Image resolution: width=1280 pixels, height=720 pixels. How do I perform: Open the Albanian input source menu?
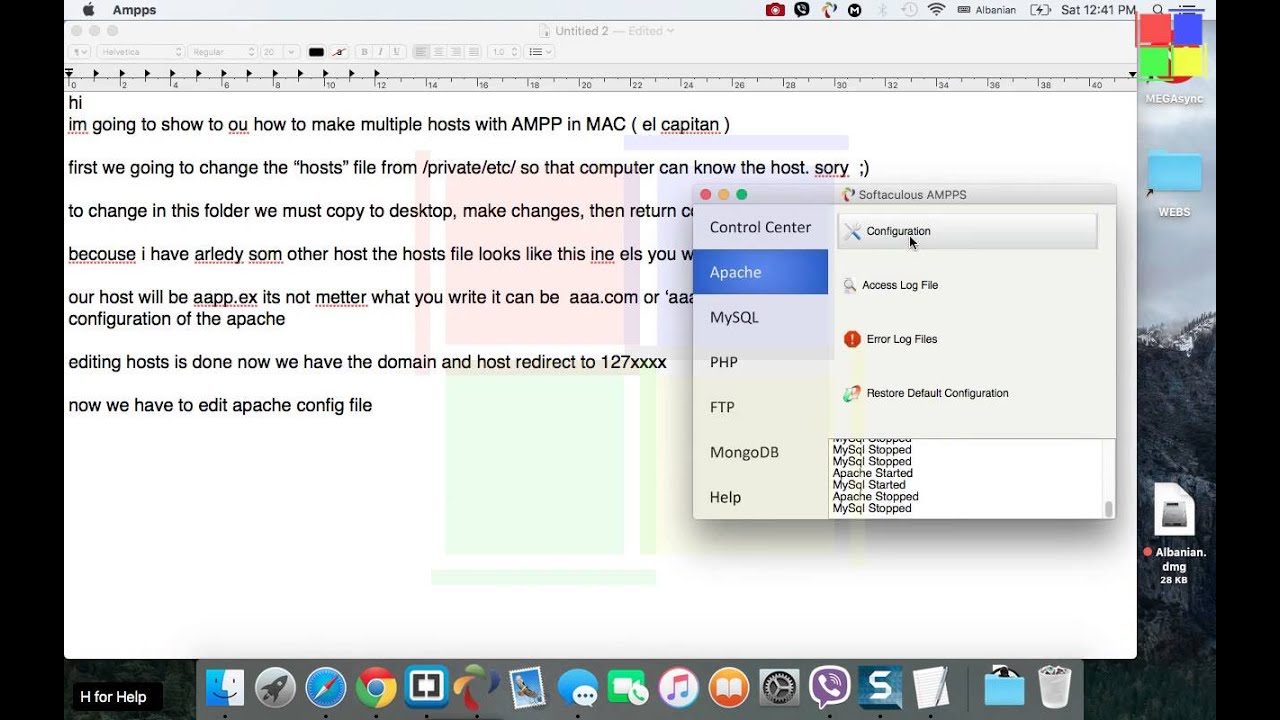[x=986, y=10]
